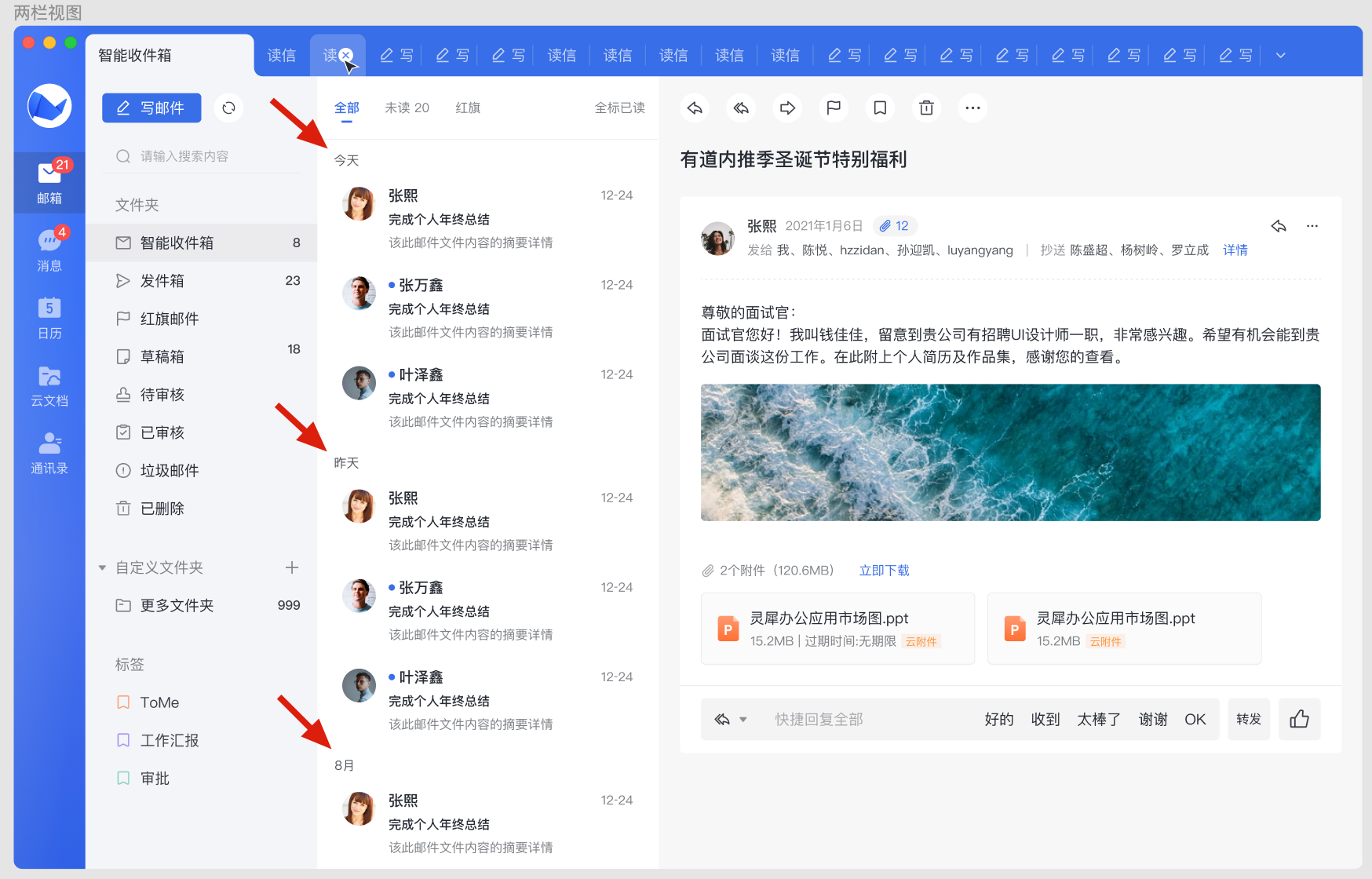Switch to the 智能收件箱 tab
The width and height of the screenshot is (1372, 879).
click(170, 55)
